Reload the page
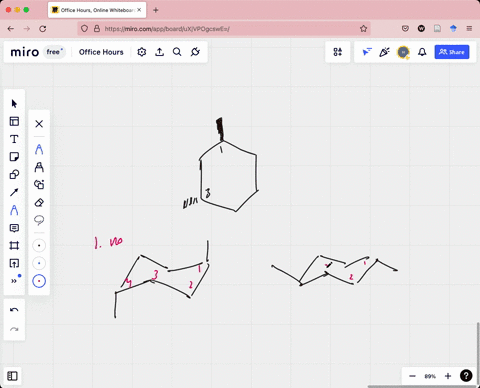This screenshot has height=388, width=480. [x=43, y=29]
